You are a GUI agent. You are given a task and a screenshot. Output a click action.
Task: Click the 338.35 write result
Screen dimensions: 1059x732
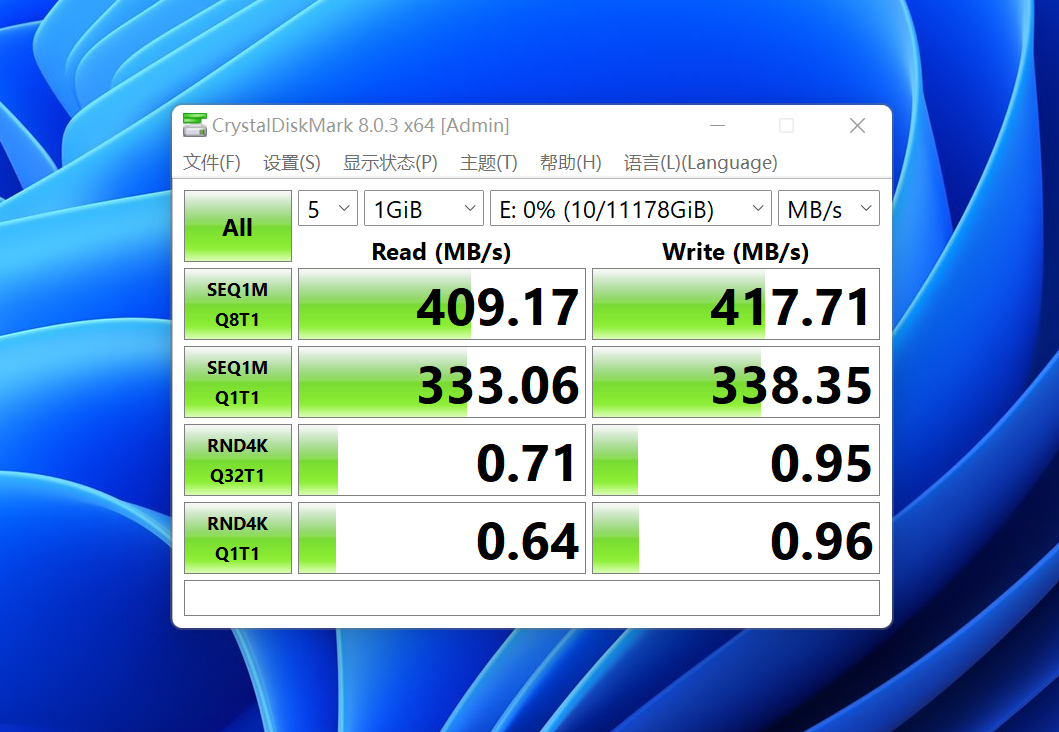coord(735,382)
